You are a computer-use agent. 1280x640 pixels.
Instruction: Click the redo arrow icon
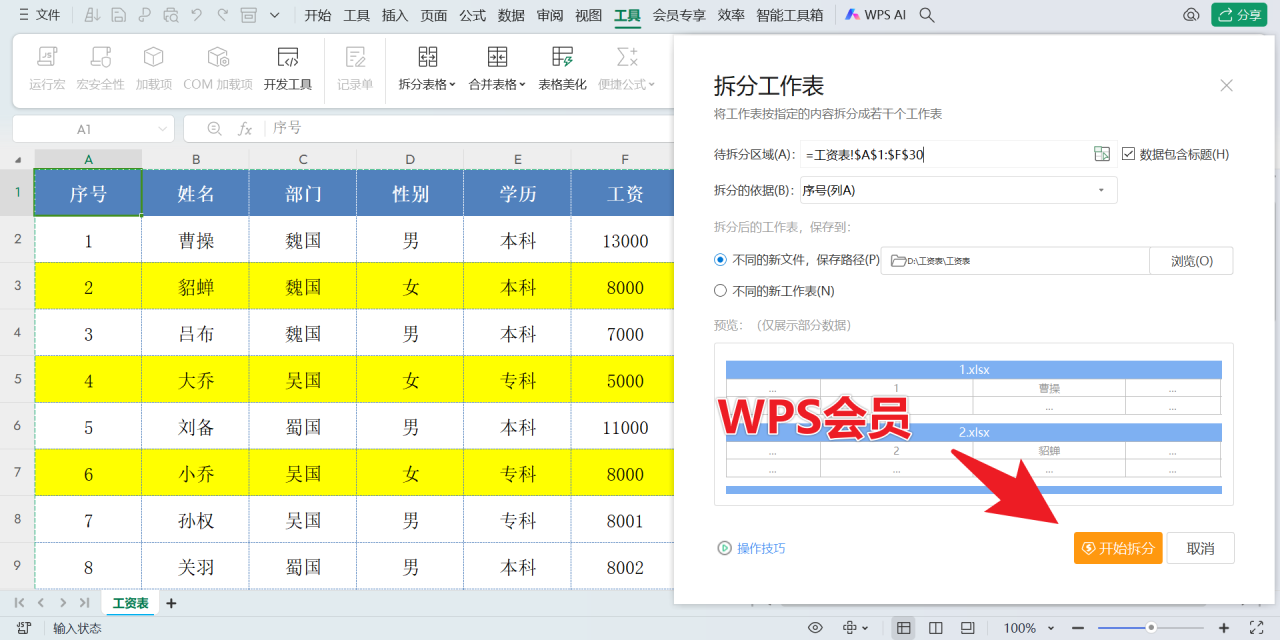(x=222, y=15)
